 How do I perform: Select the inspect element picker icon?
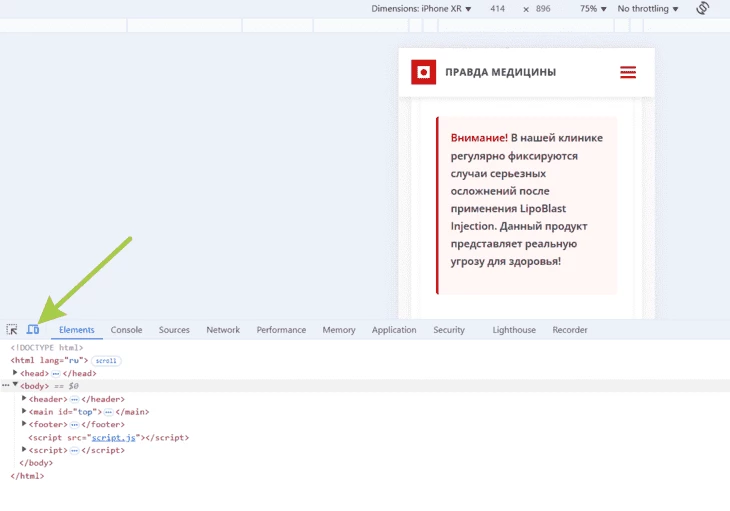[x=12, y=329]
